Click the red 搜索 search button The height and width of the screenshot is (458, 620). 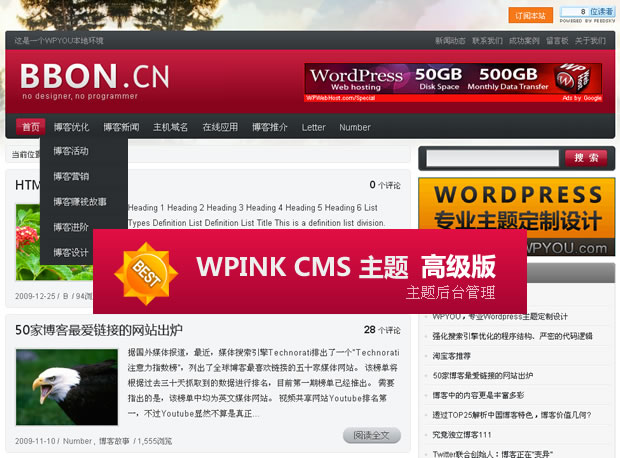[586, 158]
